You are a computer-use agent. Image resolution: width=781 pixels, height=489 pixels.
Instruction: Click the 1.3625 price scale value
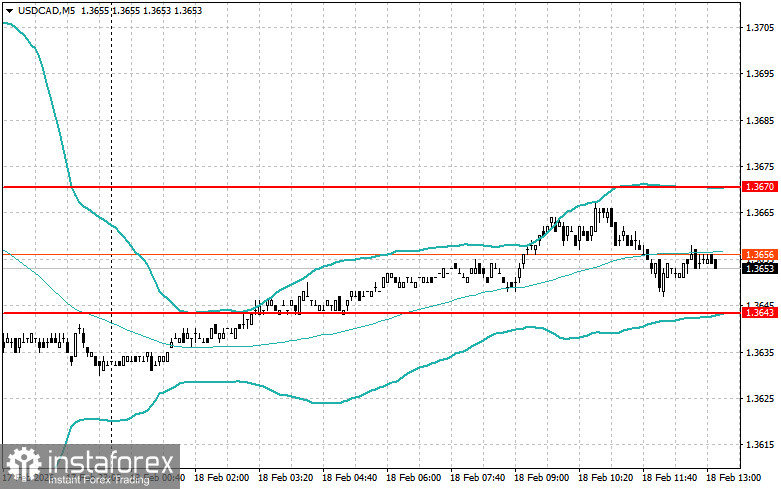[761, 398]
